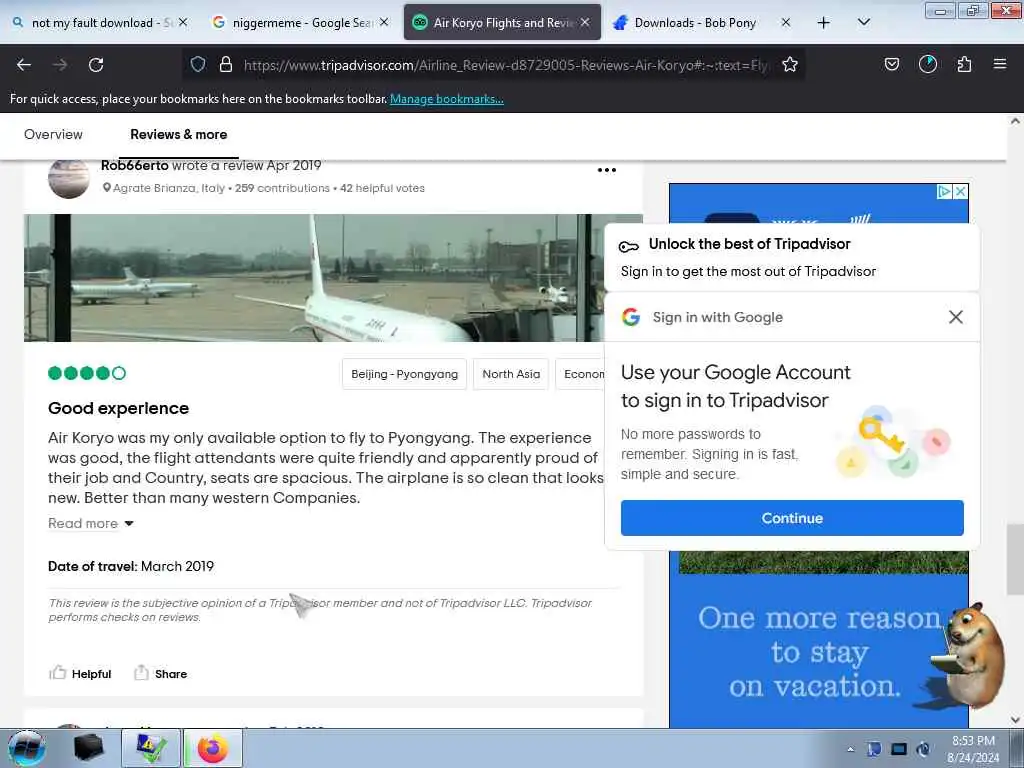Open the AdChoices info icon

944,191
